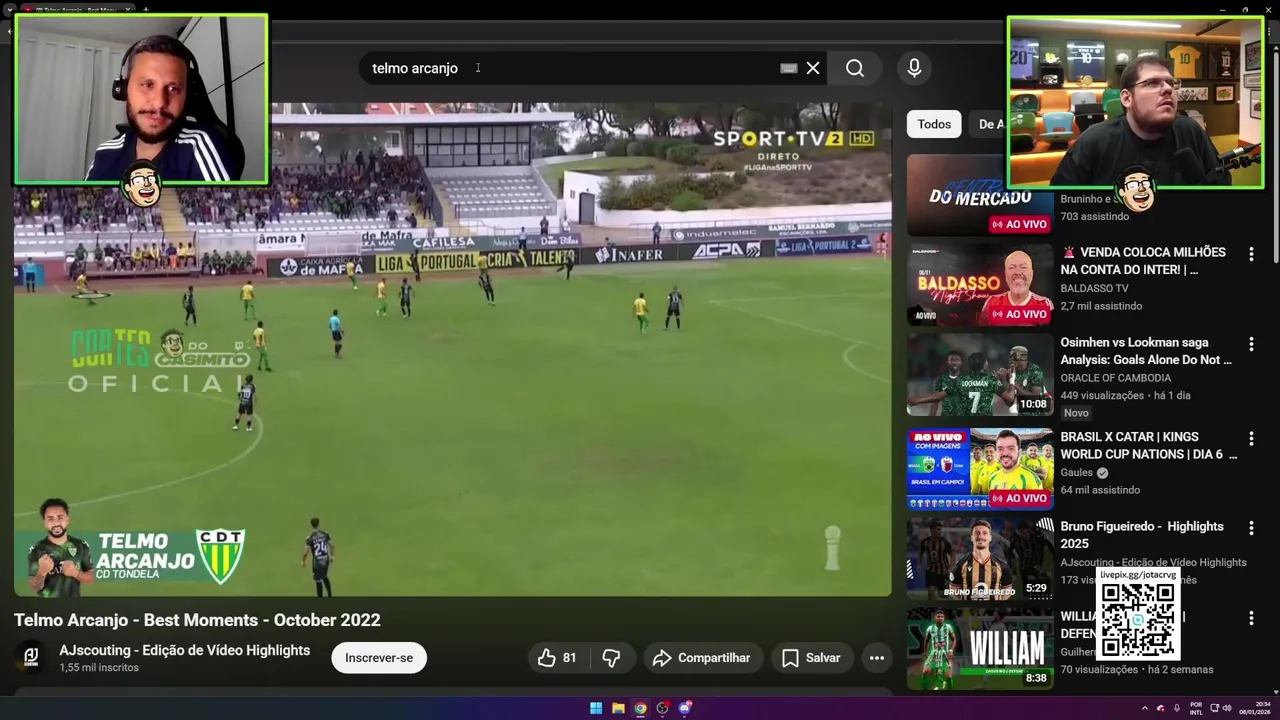This screenshot has height=720, width=1280.
Task: Open more actions ellipsis beside Salvar
Action: (877, 658)
